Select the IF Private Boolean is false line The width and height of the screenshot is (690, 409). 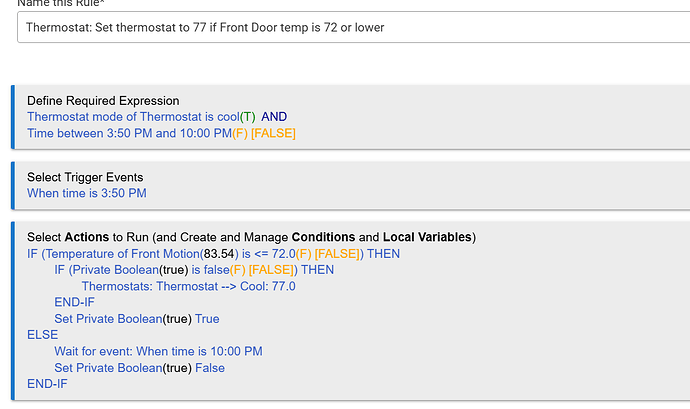point(194,270)
